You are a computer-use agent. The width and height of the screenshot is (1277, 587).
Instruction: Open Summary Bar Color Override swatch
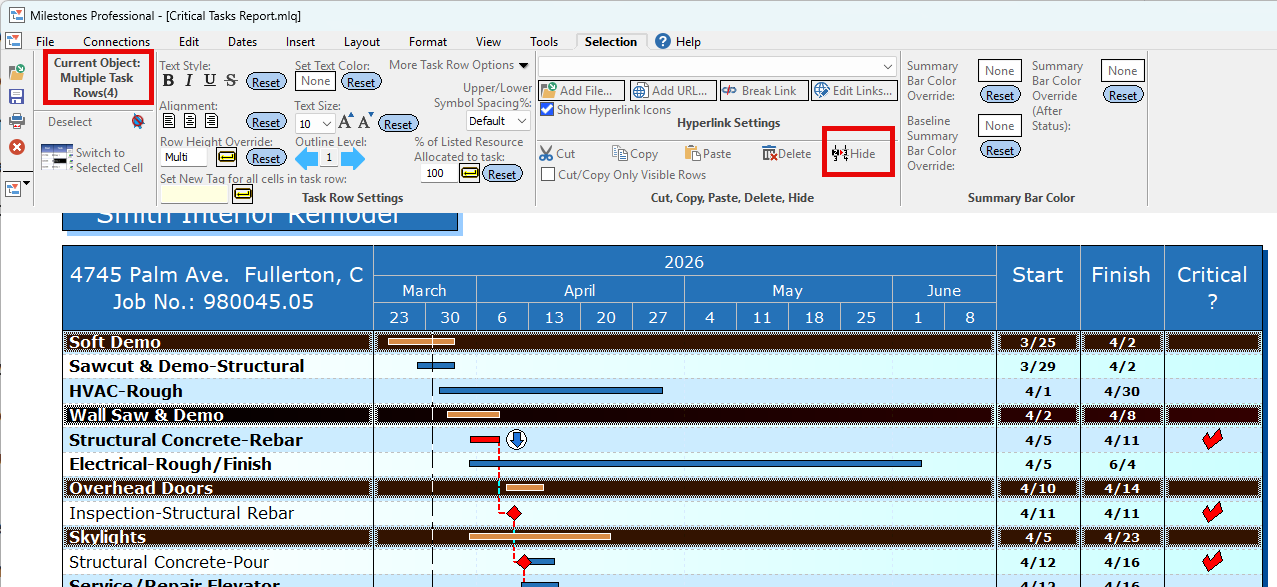pyautogui.click(x=999, y=71)
